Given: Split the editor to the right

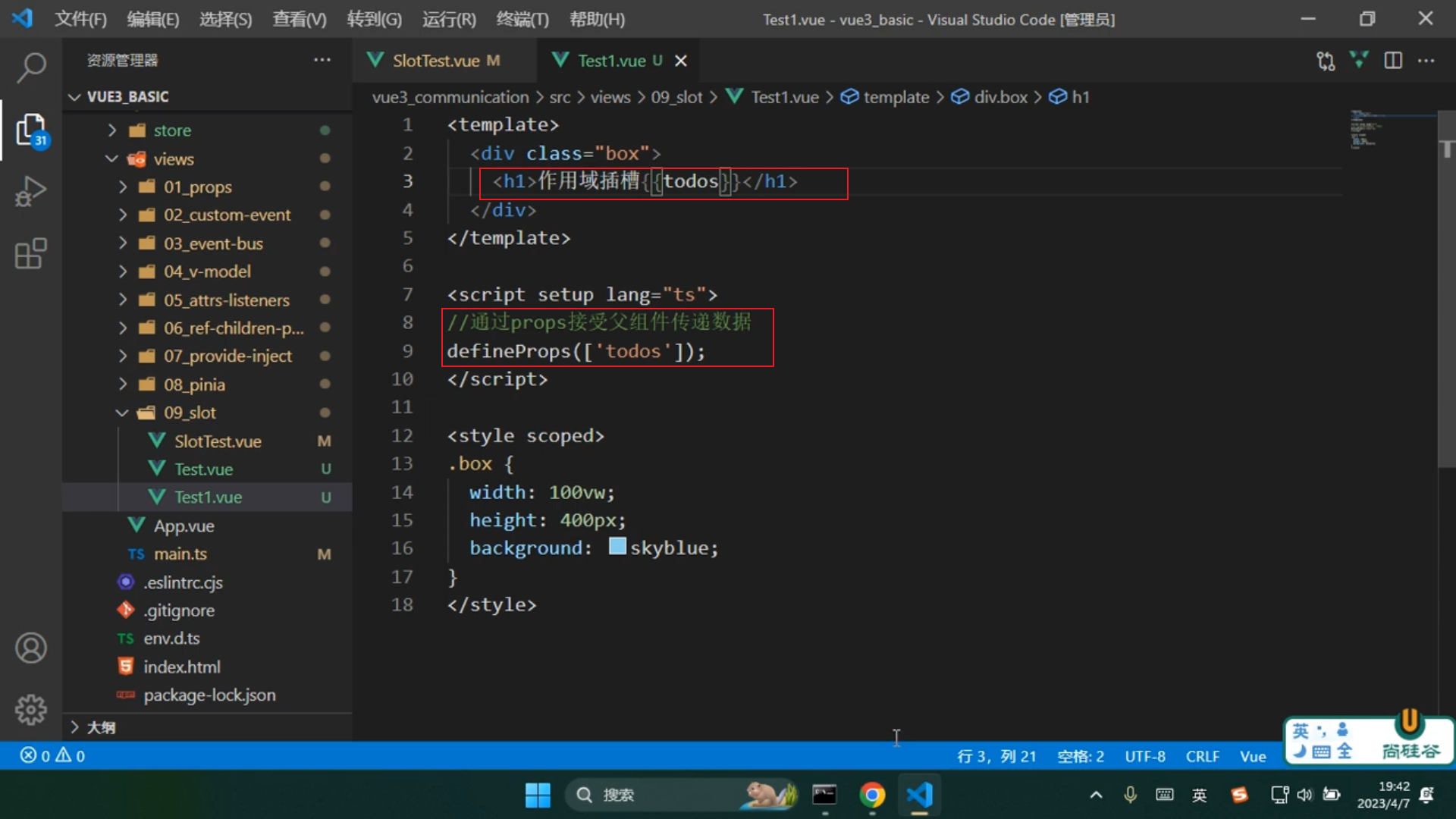Looking at the screenshot, I should 1393,61.
